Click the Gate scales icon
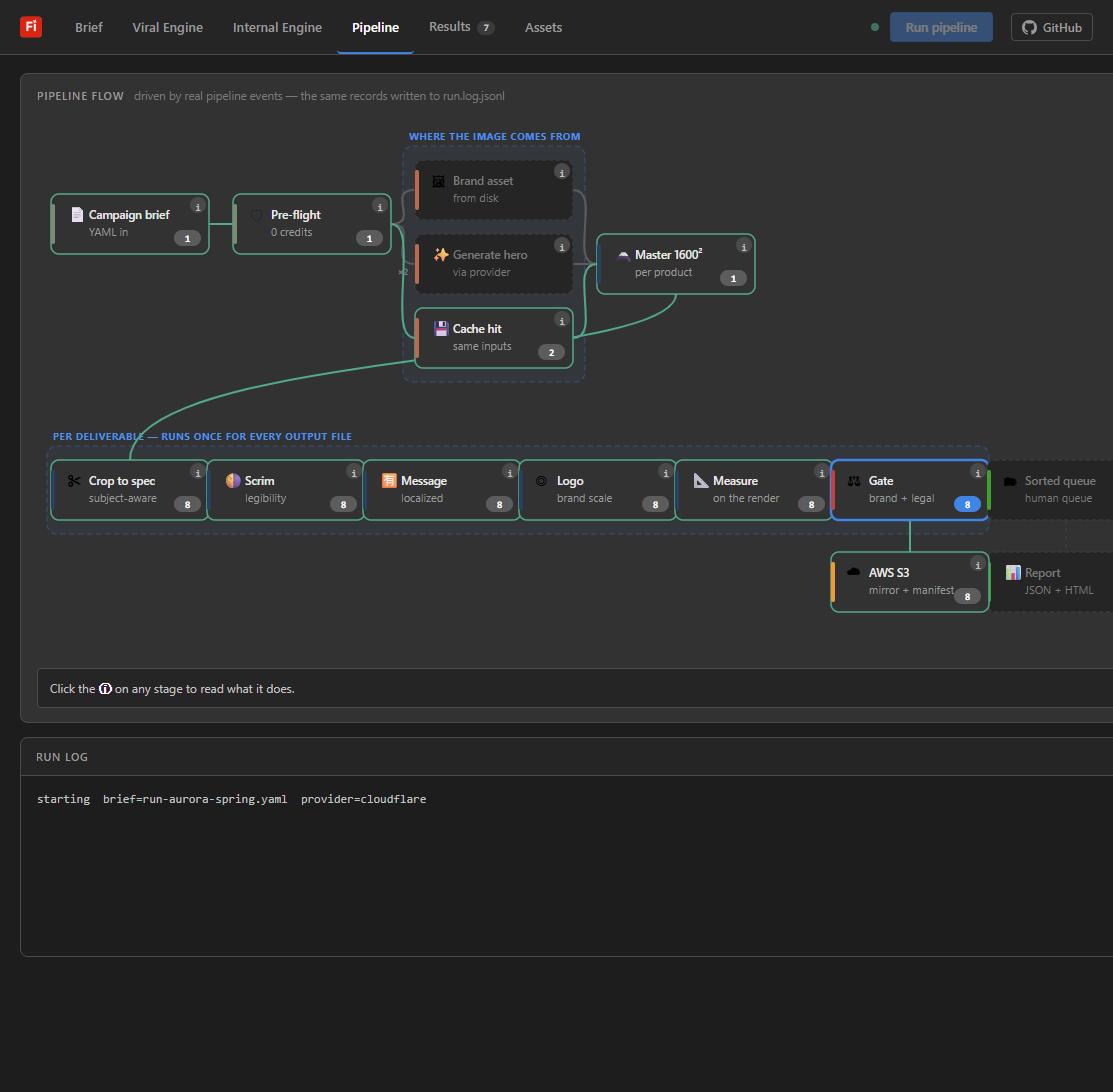1113x1092 pixels. click(x=854, y=481)
